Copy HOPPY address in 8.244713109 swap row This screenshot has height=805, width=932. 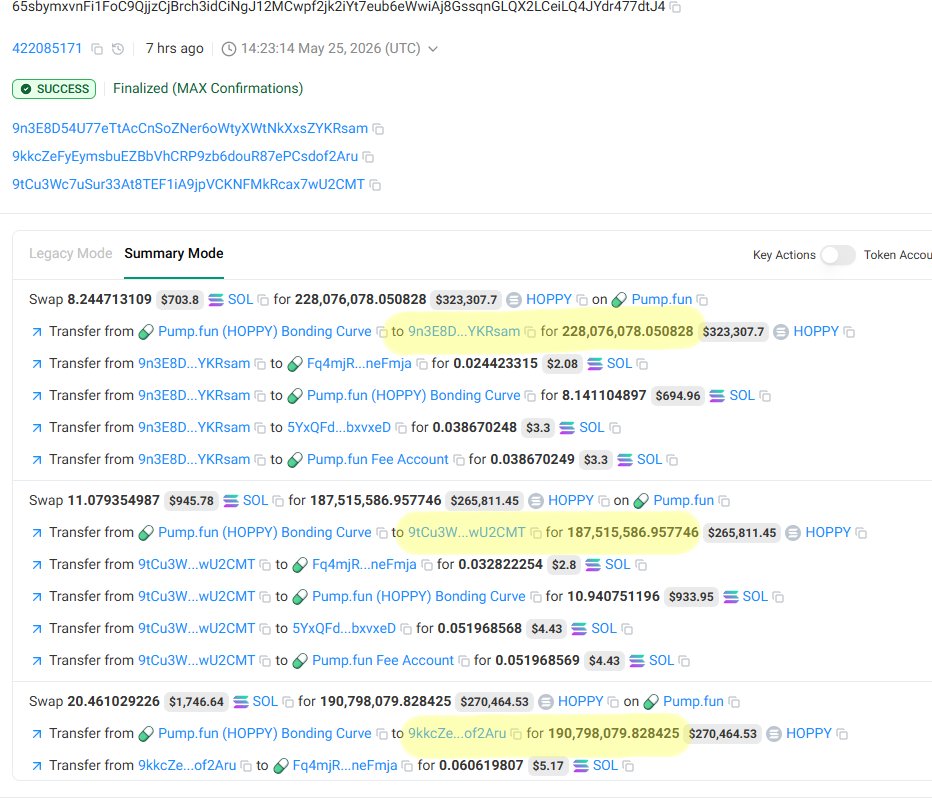coord(582,300)
